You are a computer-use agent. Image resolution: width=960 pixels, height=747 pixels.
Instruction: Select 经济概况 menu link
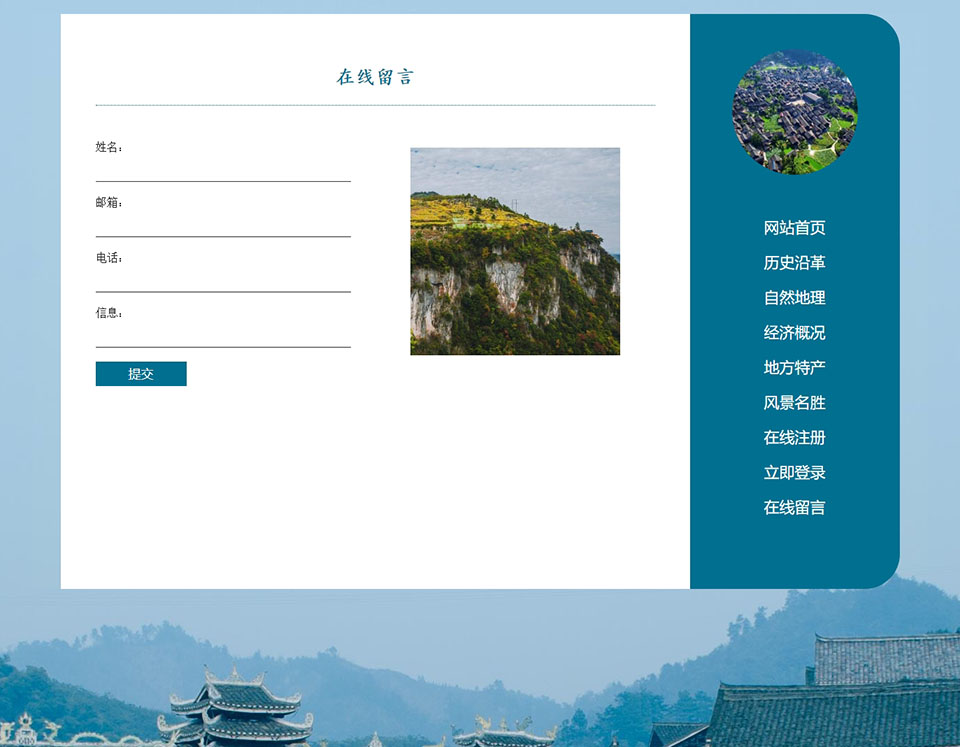coord(794,332)
